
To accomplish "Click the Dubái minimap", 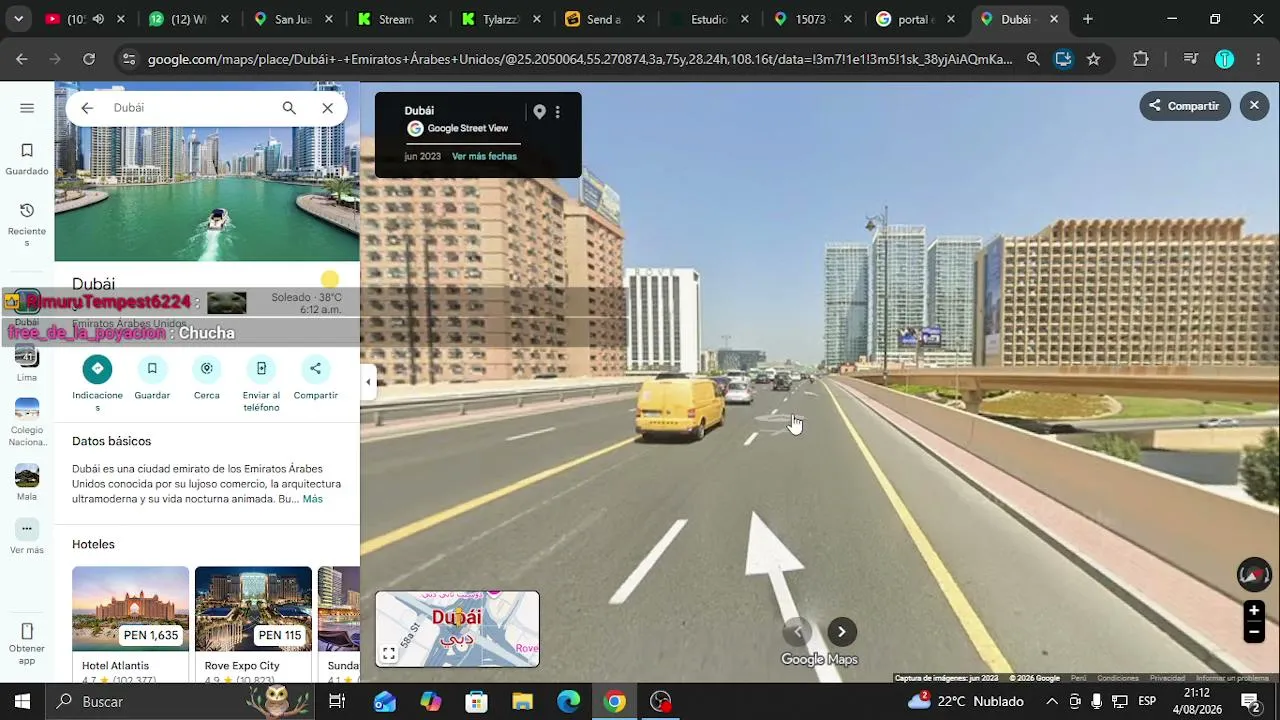I will coord(457,629).
